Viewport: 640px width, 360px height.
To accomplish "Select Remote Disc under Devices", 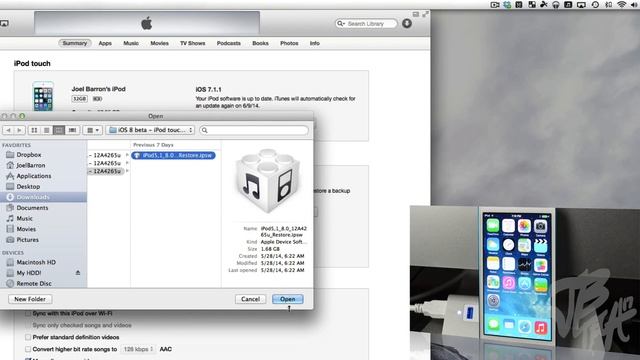I will [34, 283].
